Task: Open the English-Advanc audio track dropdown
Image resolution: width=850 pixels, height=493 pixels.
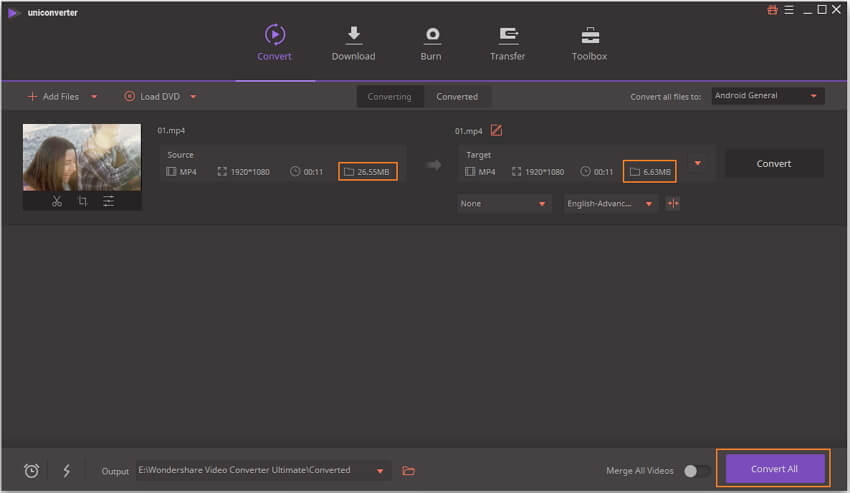Action: pyautogui.click(x=610, y=203)
